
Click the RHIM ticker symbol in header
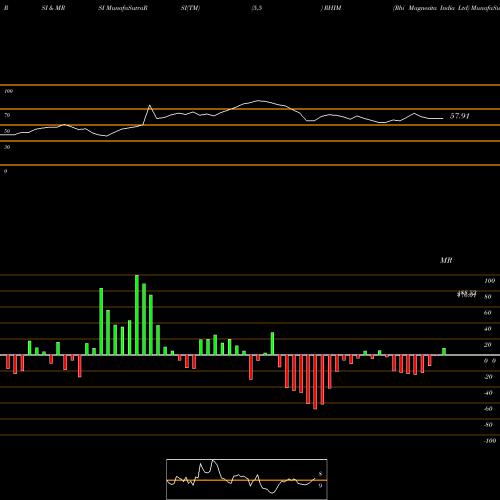332,8
